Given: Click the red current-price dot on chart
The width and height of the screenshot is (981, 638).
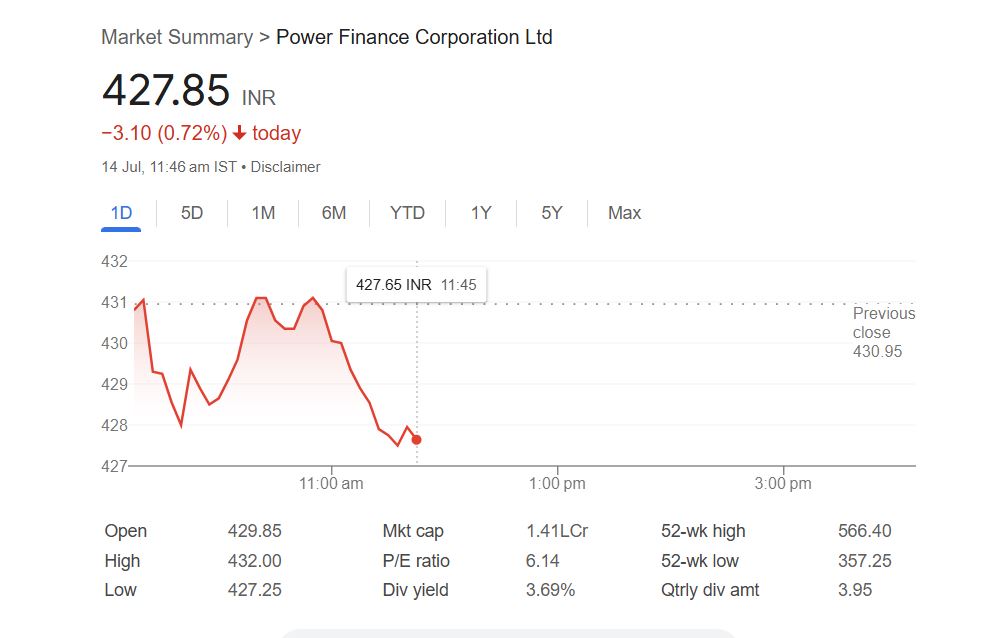Looking at the screenshot, I should (417, 440).
